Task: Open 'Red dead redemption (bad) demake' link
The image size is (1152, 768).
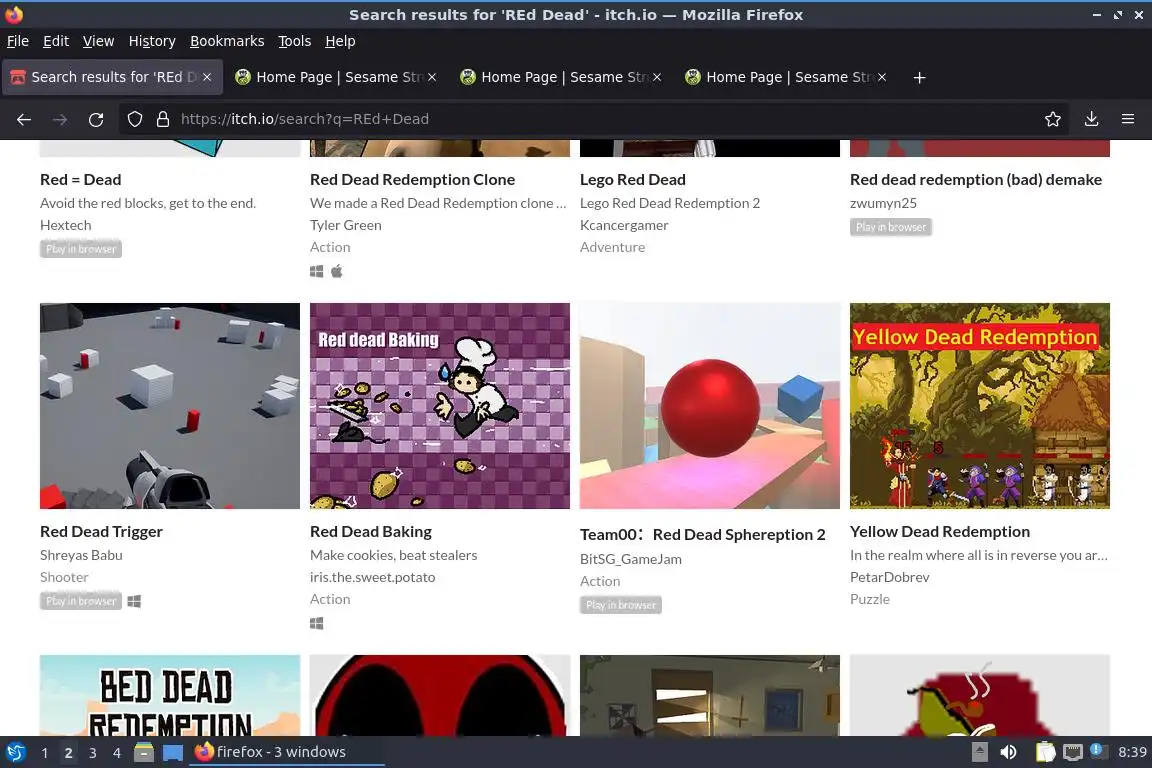Action: point(976,179)
